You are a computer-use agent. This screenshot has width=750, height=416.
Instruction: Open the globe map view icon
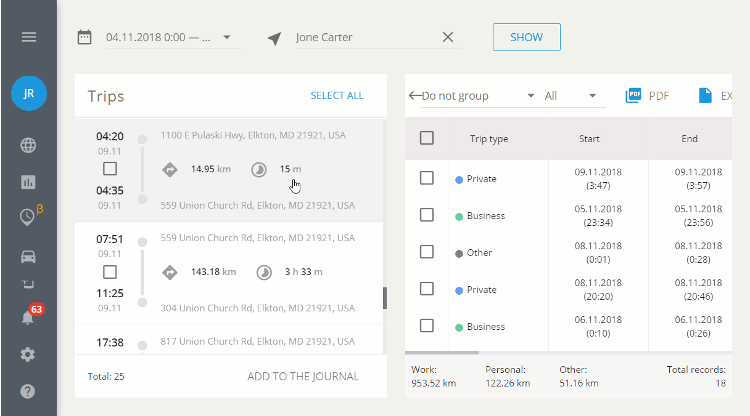tap(28, 145)
